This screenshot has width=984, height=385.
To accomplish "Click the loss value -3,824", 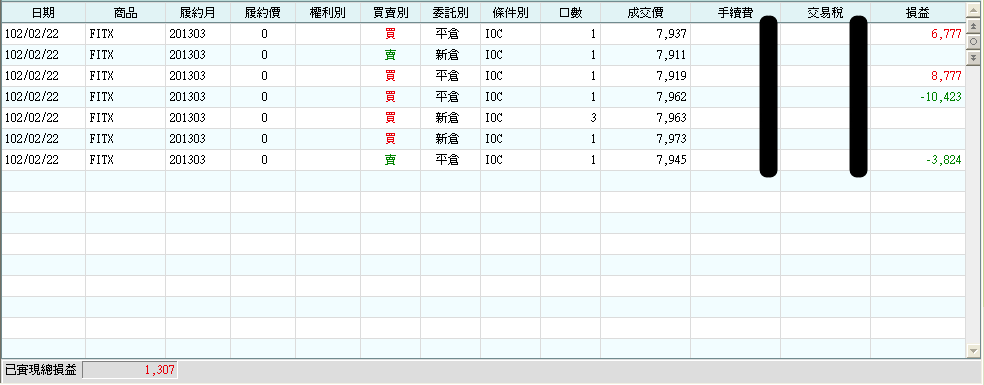I will point(944,160).
